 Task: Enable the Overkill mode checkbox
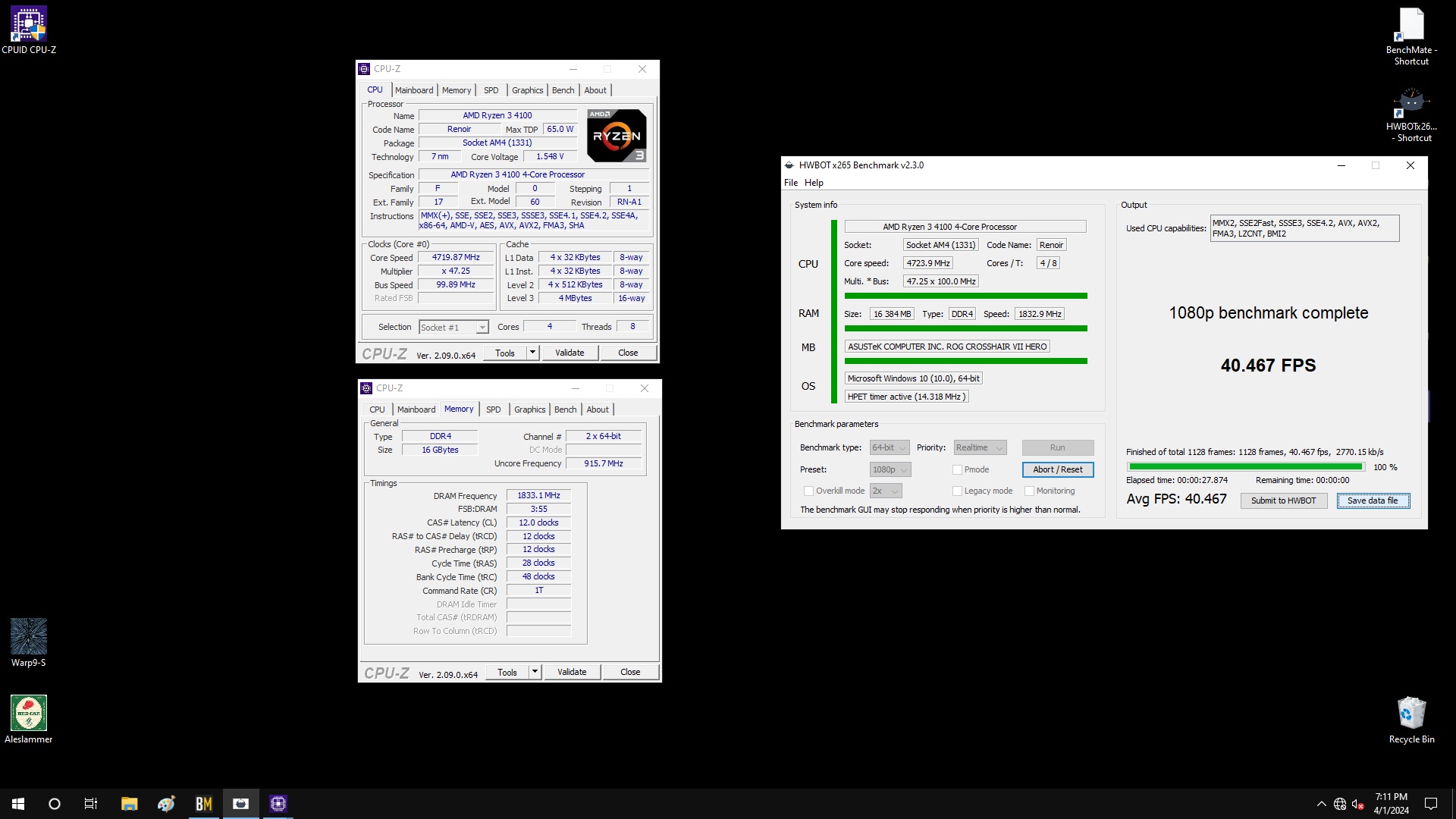click(808, 491)
